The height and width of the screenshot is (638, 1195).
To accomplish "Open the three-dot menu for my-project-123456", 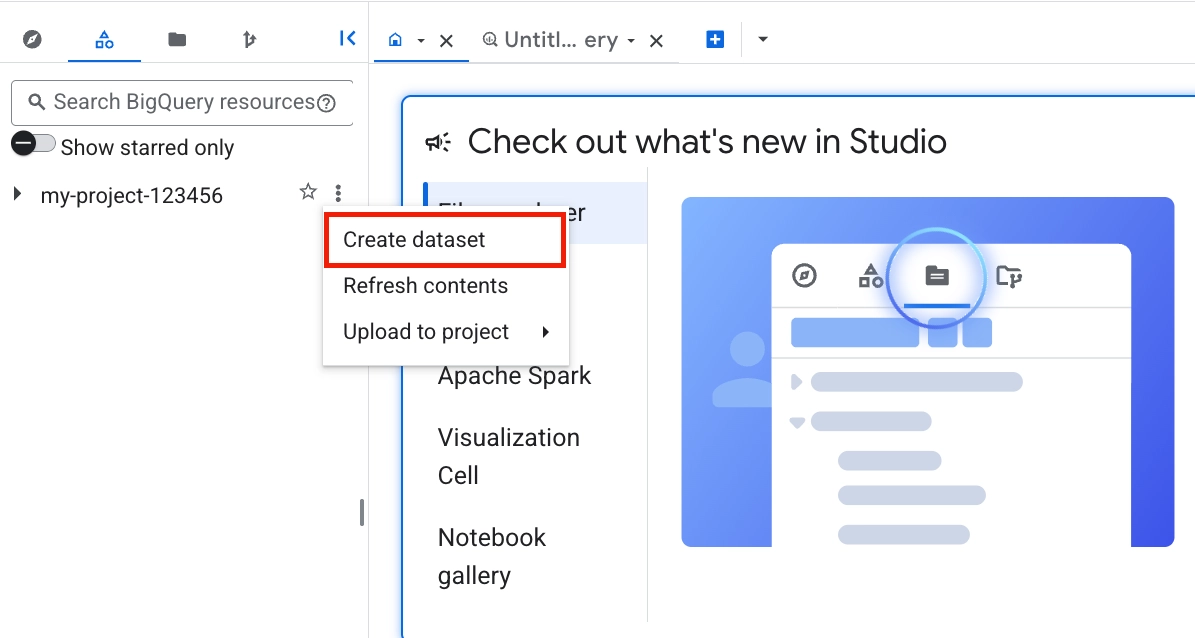I will tap(338, 193).
